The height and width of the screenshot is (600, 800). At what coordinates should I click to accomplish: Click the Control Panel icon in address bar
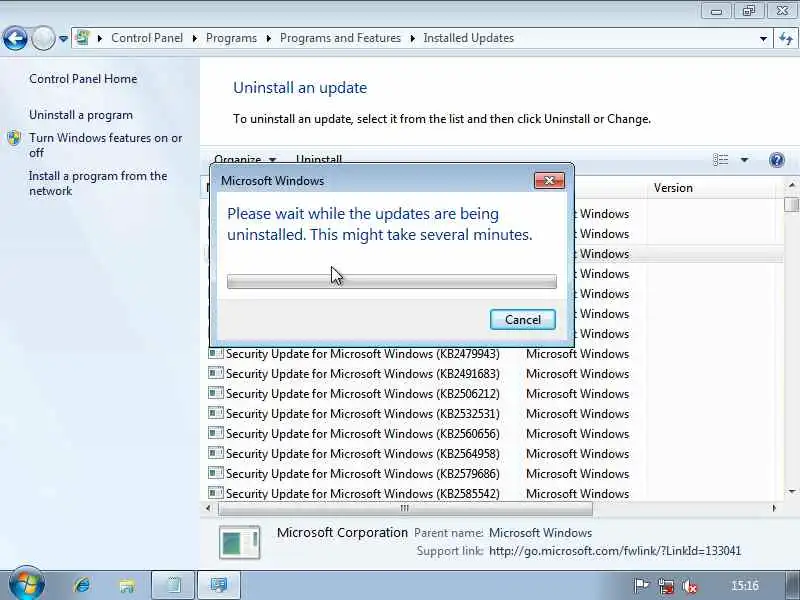click(x=82, y=38)
